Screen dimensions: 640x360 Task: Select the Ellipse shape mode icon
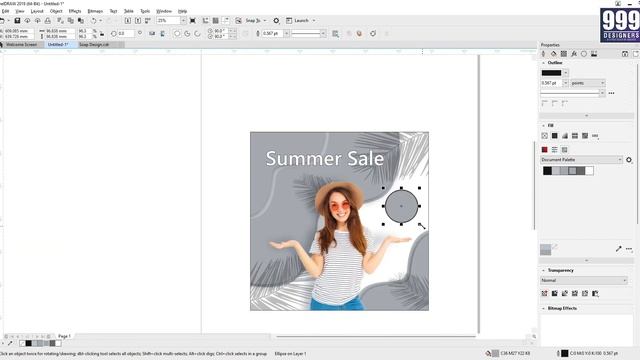pos(177,33)
